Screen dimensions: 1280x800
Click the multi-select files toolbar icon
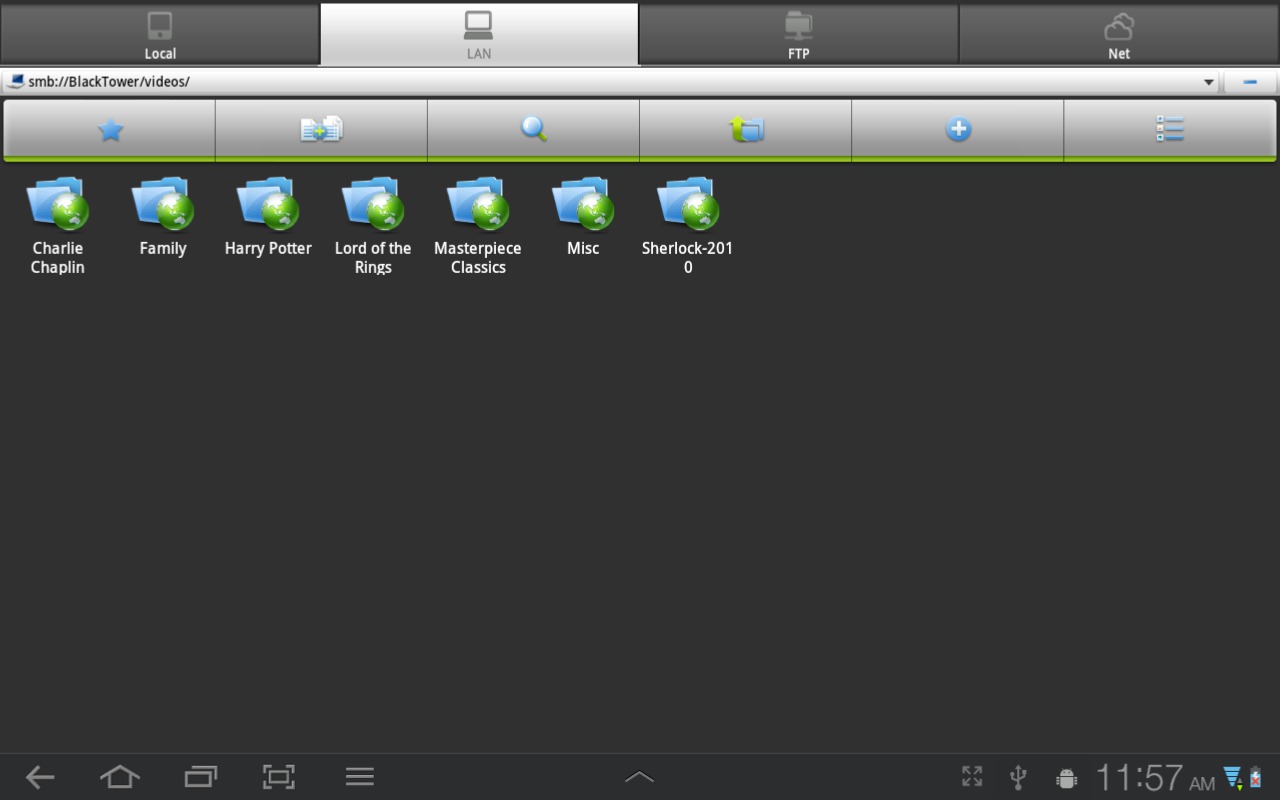321,129
